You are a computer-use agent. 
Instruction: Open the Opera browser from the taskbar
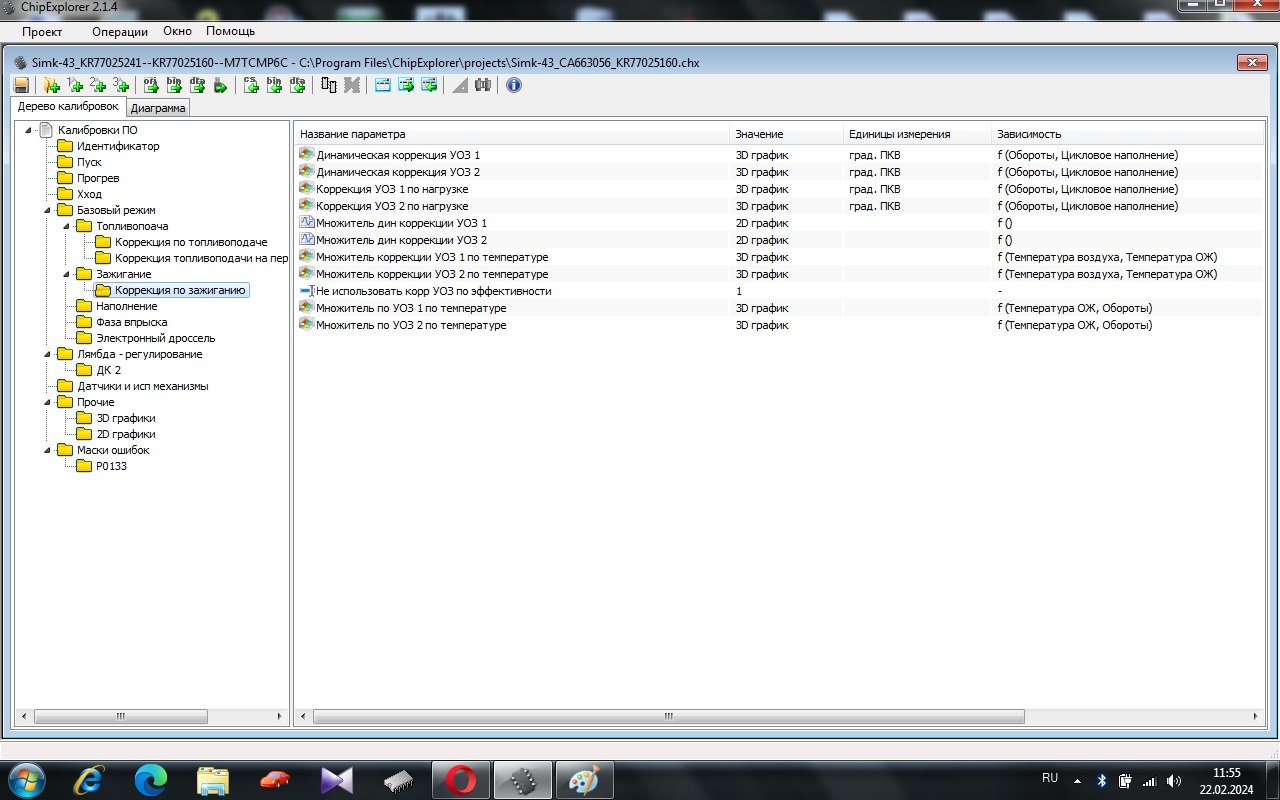point(460,780)
